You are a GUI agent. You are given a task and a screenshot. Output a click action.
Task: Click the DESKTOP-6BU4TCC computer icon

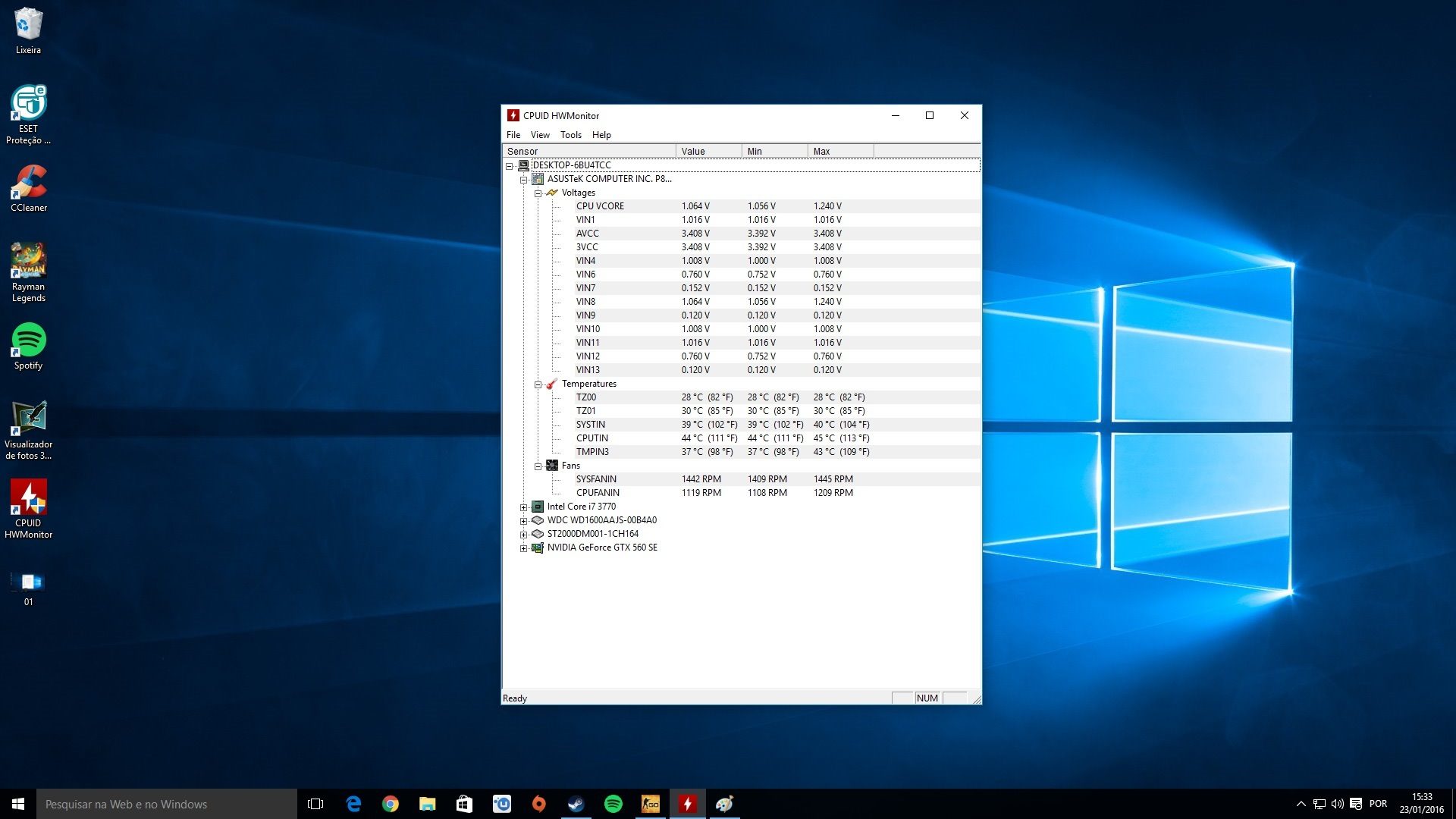click(523, 165)
